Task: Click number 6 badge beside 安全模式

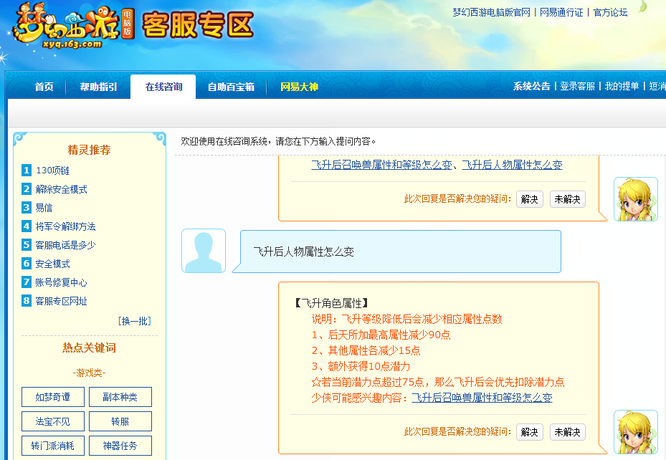Action: pyautogui.click(x=26, y=264)
